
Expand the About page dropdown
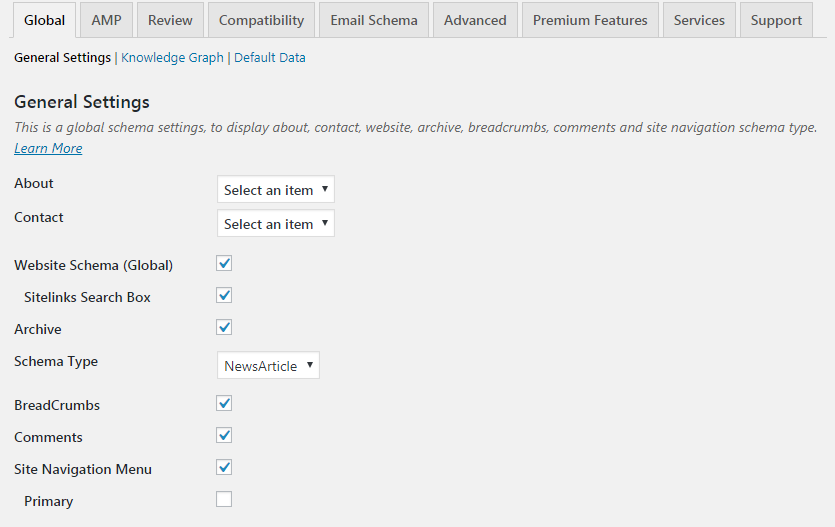tap(276, 190)
